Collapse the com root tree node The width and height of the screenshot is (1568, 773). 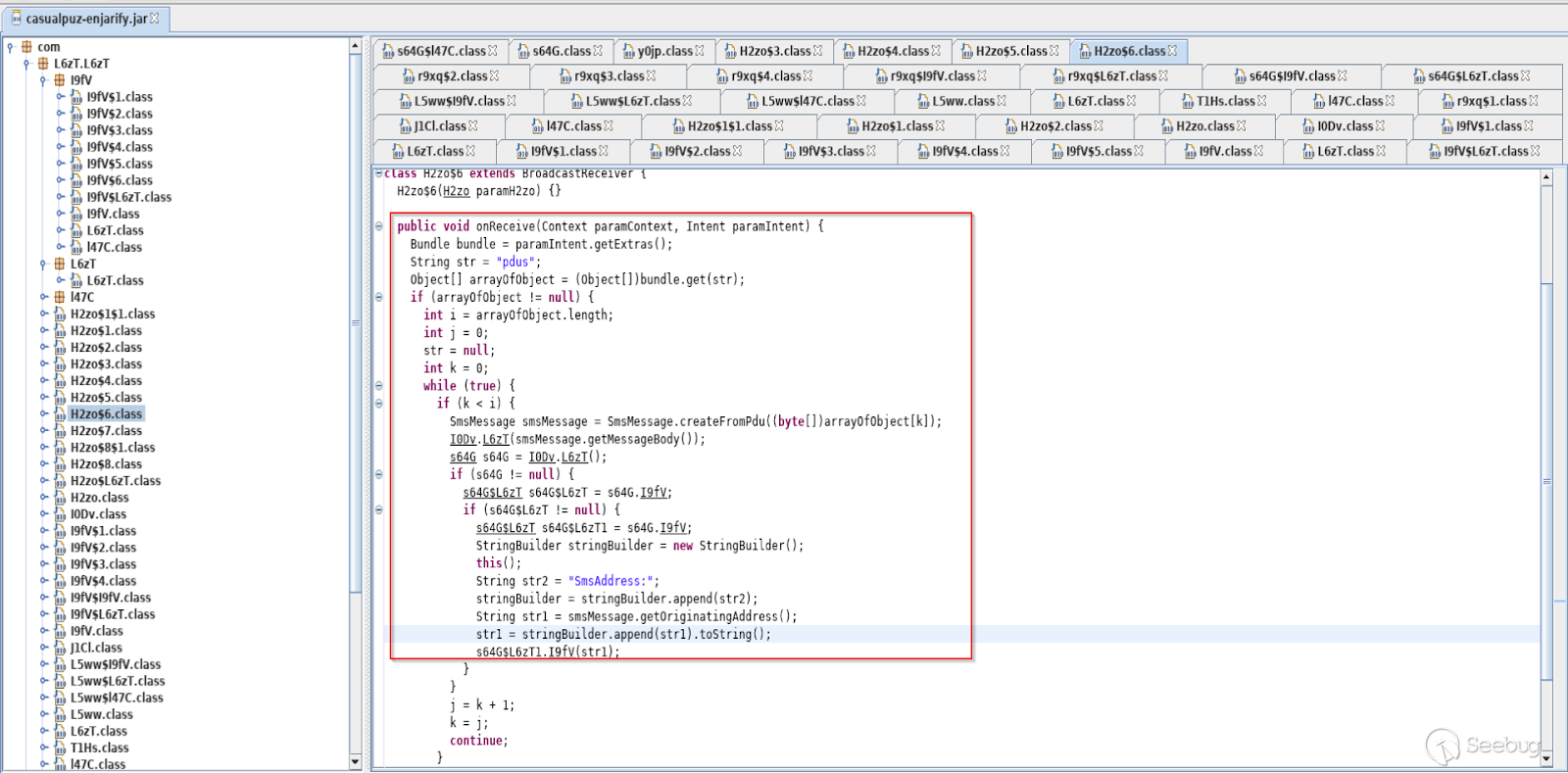[10, 47]
